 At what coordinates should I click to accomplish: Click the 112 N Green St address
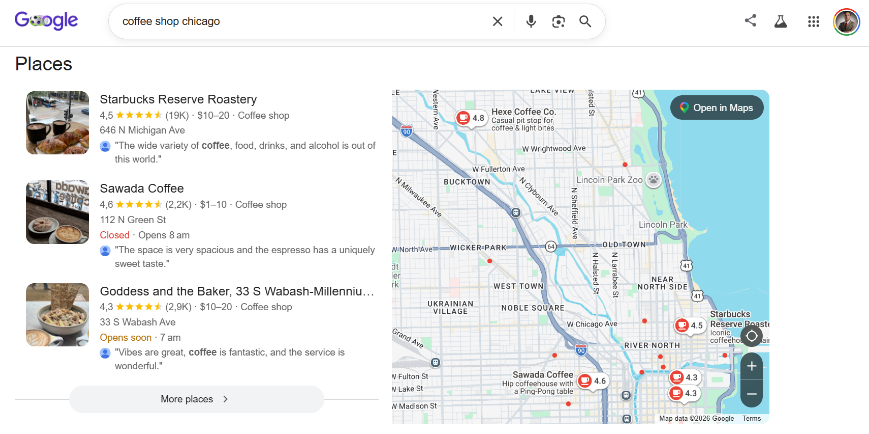pos(133,219)
